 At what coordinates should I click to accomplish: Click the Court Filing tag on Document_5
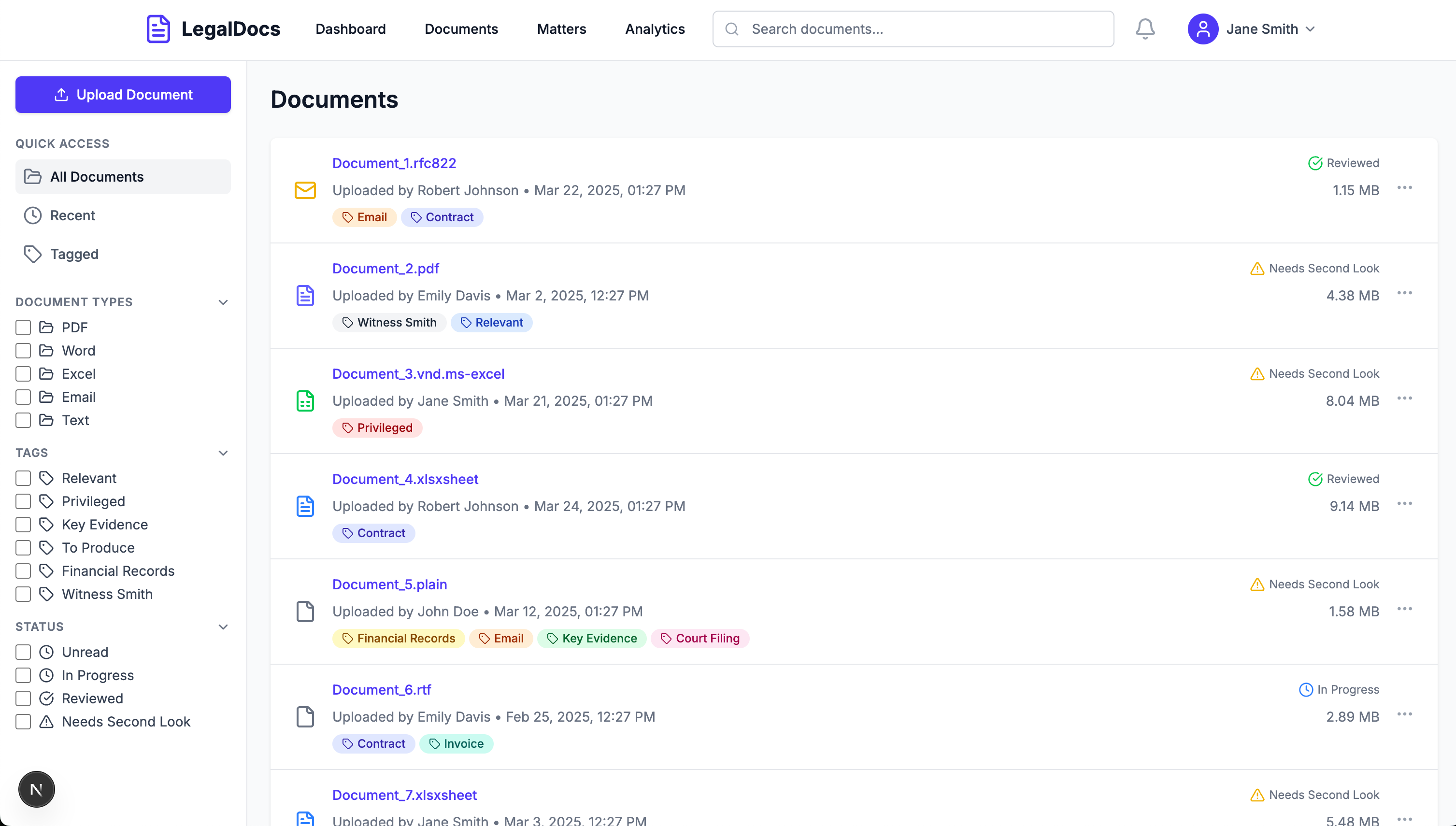point(700,638)
